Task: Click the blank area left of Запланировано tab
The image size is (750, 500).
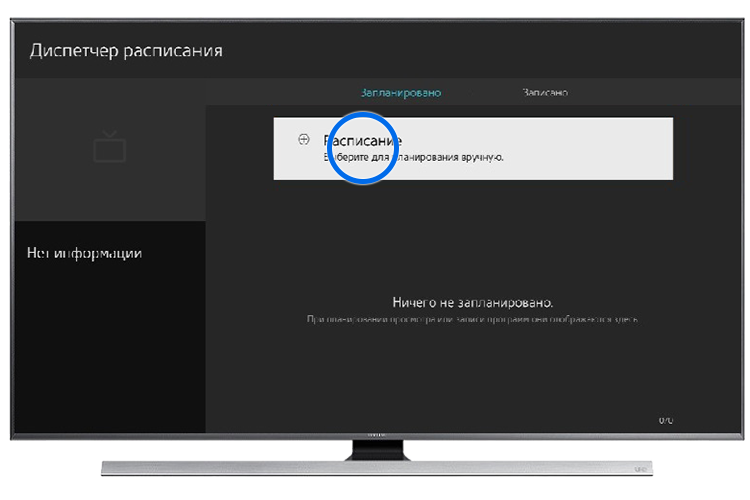Action: pos(270,93)
